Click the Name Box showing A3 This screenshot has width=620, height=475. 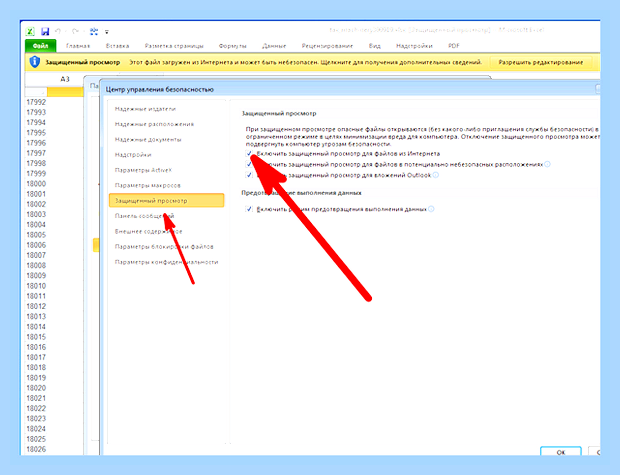coord(55,79)
